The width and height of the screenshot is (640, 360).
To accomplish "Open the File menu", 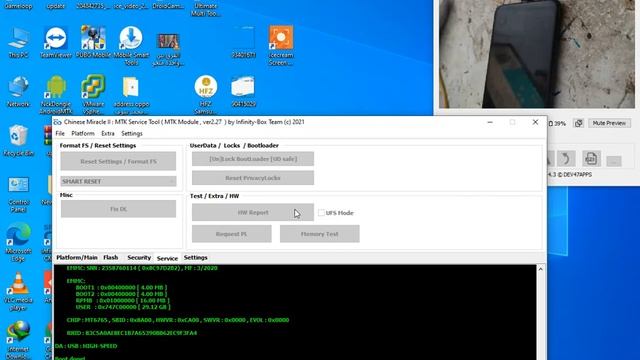I will (60, 133).
